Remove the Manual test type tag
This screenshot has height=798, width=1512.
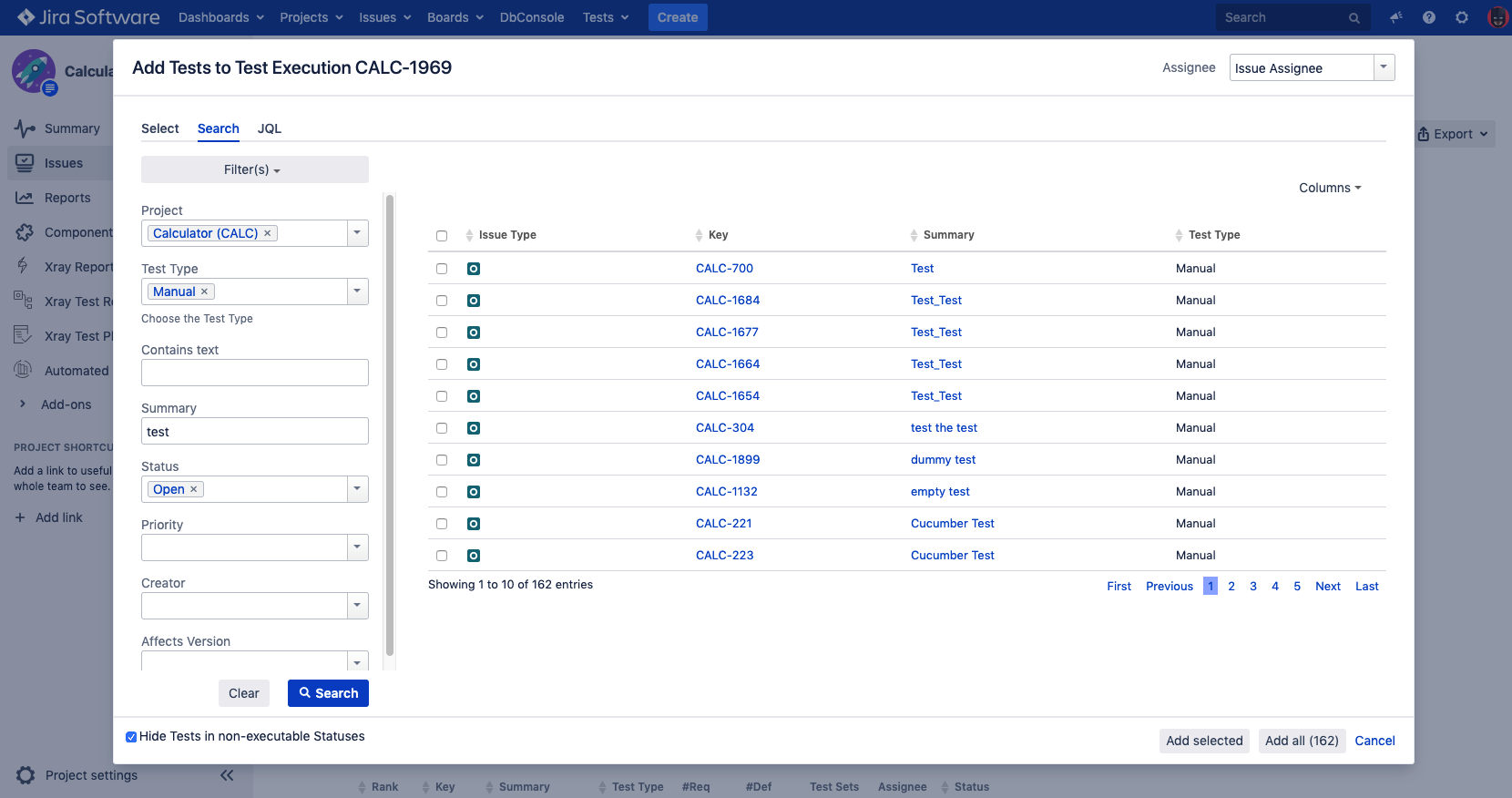click(204, 292)
